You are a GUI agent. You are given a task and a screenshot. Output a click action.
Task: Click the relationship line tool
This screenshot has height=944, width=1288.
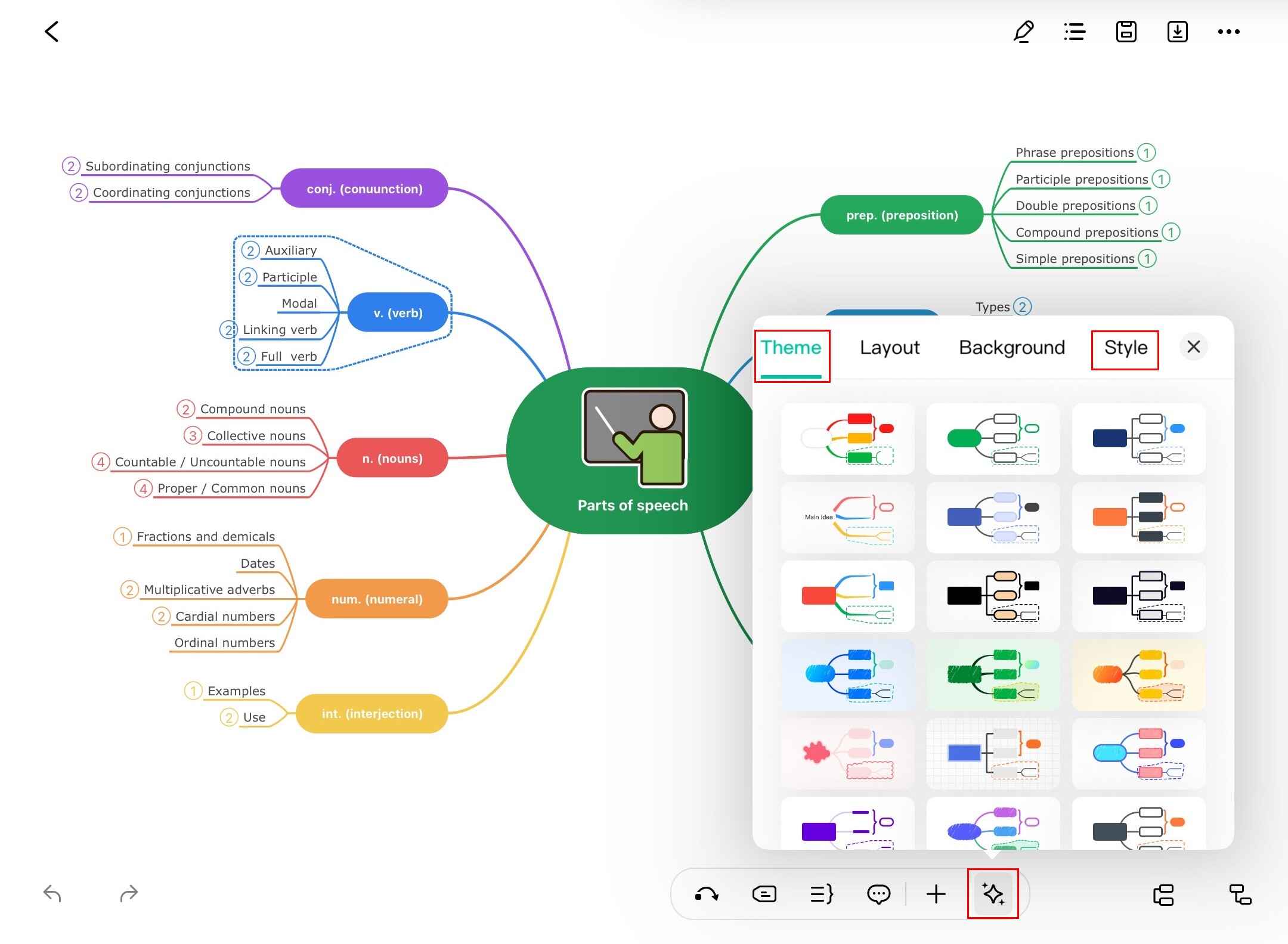pyautogui.click(x=707, y=894)
